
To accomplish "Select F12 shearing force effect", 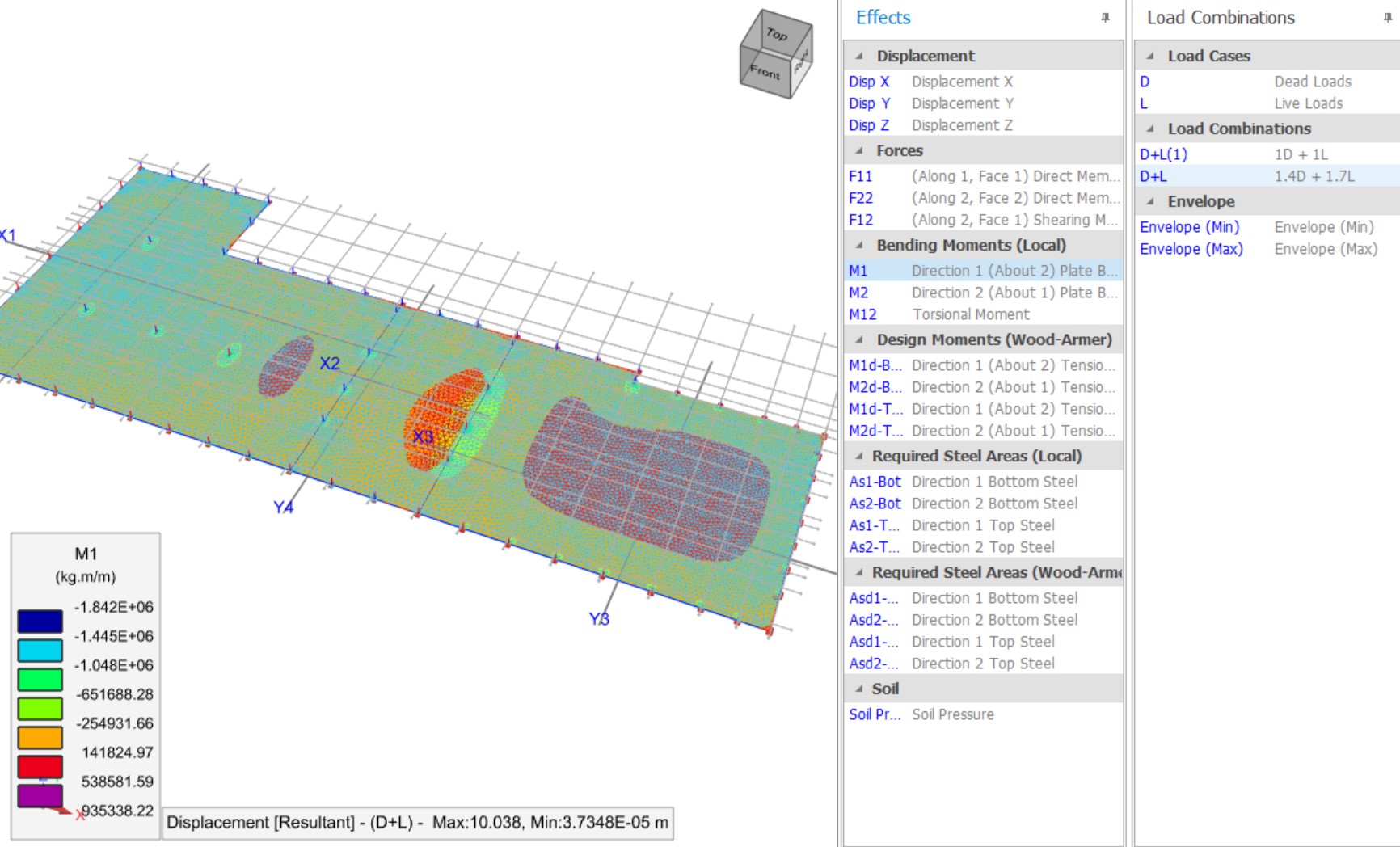I will click(x=983, y=220).
